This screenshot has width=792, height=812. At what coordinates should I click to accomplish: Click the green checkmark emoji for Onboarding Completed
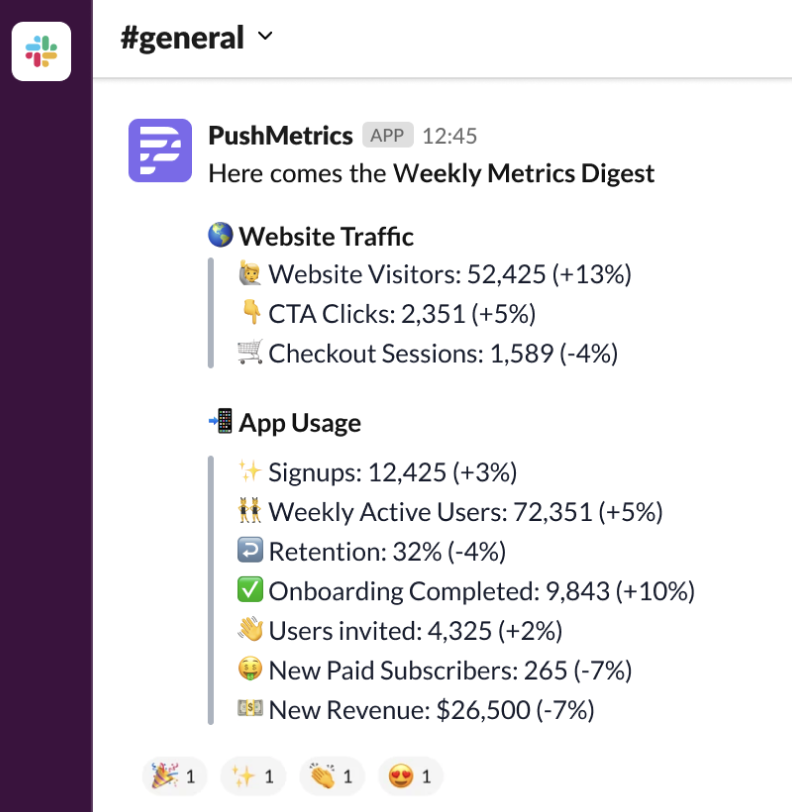click(x=250, y=591)
